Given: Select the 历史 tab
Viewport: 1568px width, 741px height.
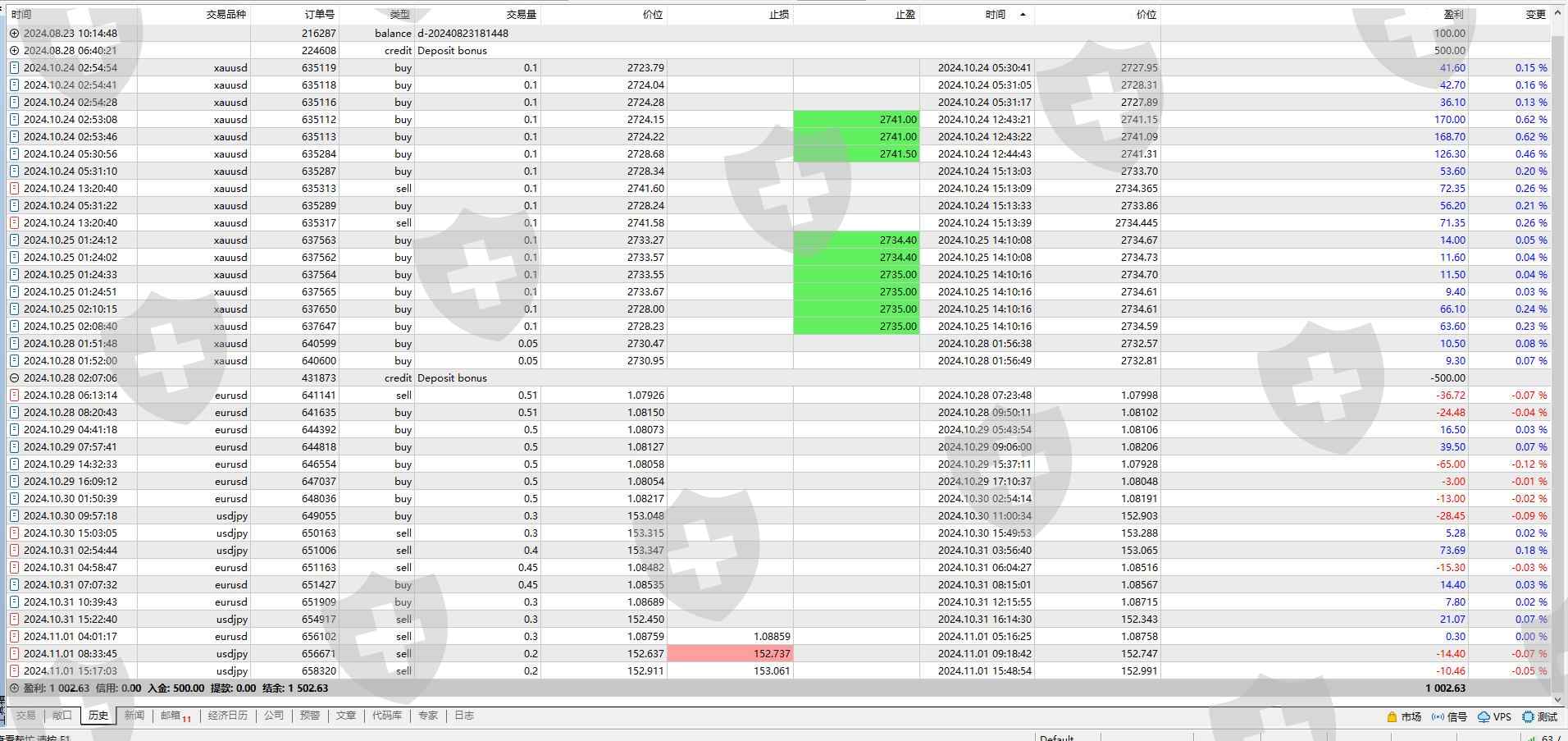Looking at the screenshot, I should pyautogui.click(x=98, y=716).
